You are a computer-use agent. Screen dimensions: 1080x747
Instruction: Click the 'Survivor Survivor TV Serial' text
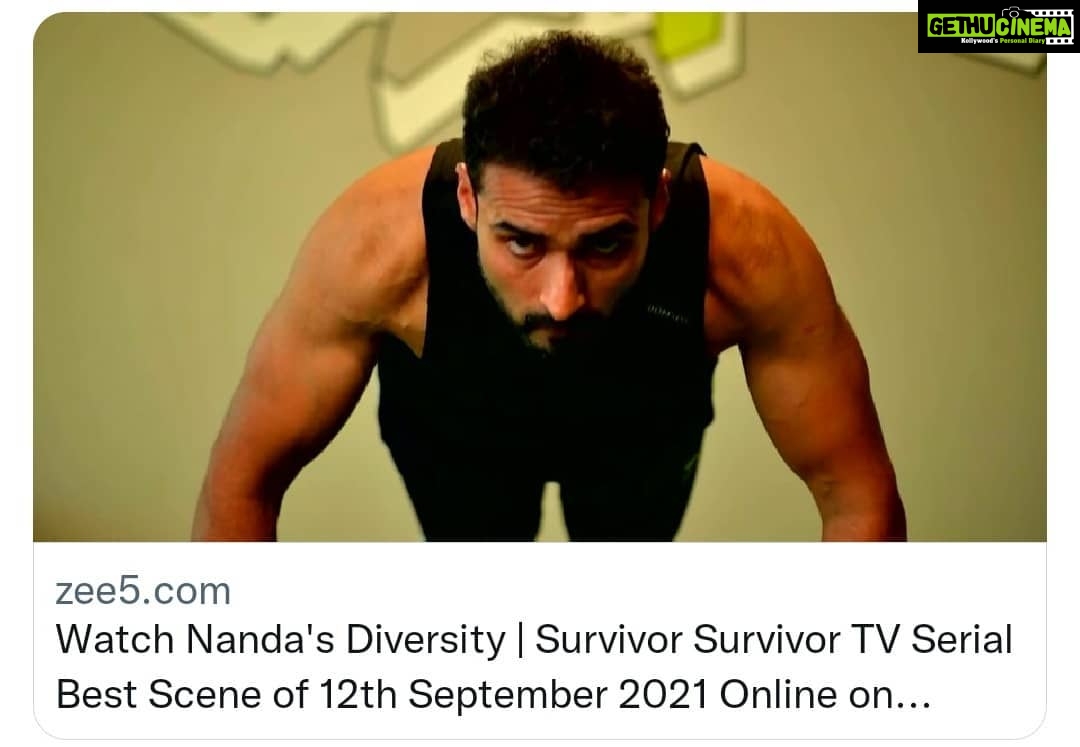(x=773, y=639)
